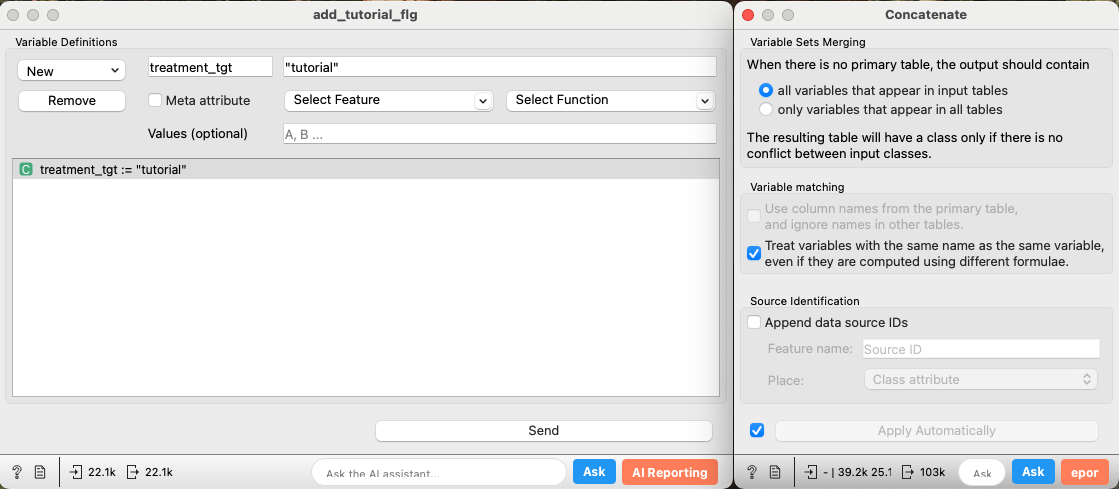
Task: Toggle the Meta attribute checkbox
Action: coord(154,100)
